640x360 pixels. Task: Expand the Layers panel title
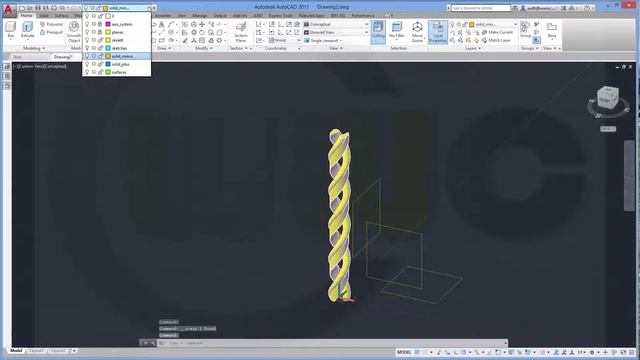[473, 49]
